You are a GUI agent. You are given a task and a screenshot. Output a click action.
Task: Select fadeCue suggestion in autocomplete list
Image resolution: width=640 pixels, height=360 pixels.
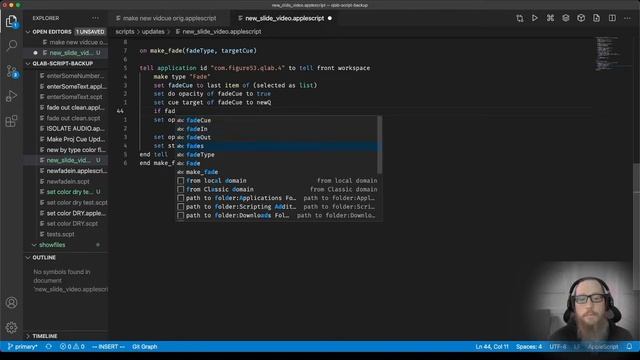tap(277, 120)
